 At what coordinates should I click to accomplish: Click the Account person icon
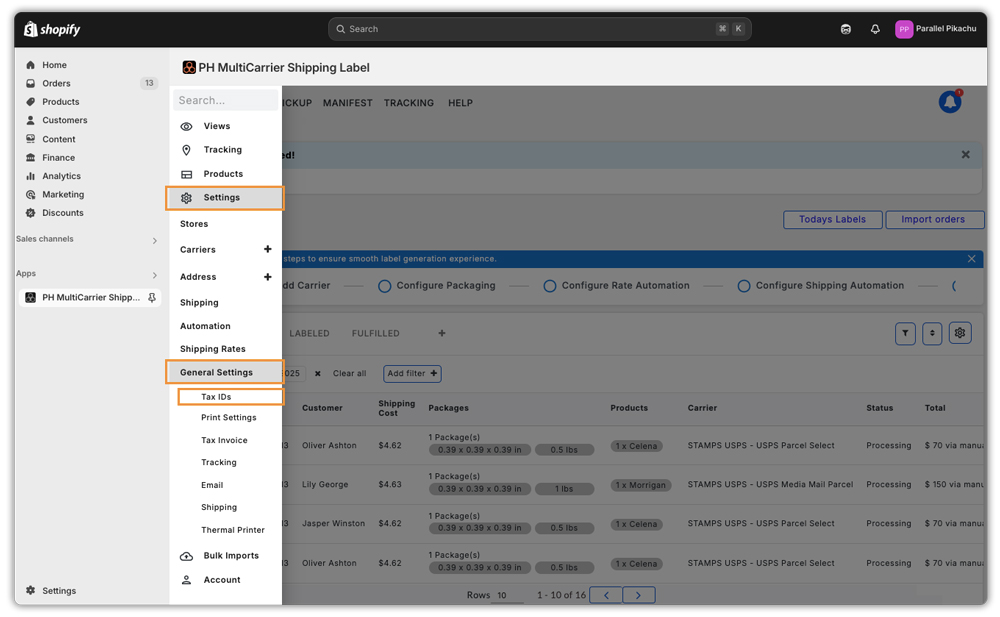pyautogui.click(x=186, y=580)
